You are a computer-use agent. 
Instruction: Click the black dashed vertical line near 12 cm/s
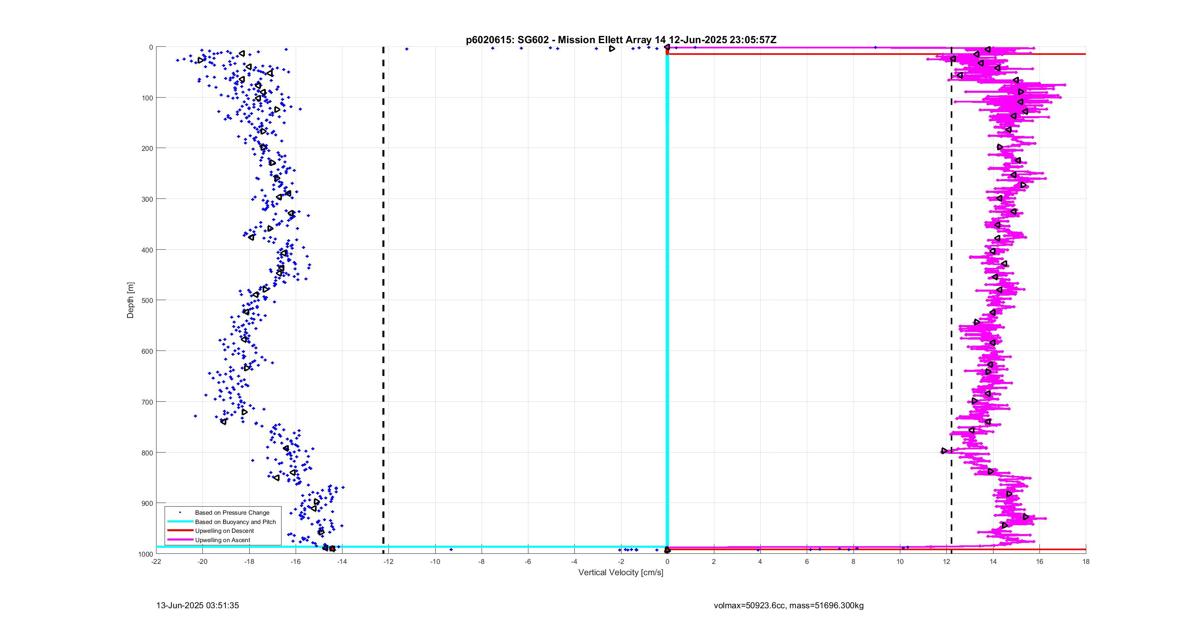tap(951, 300)
